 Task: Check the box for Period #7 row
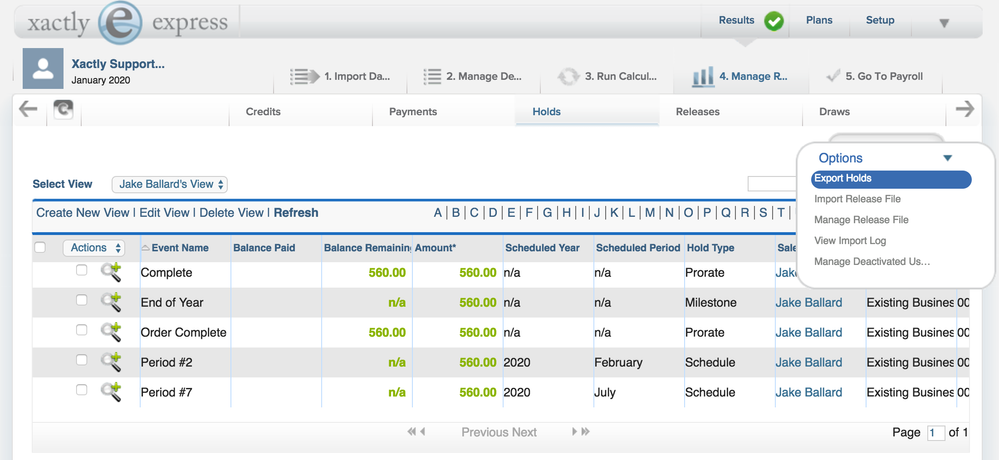pos(82,390)
